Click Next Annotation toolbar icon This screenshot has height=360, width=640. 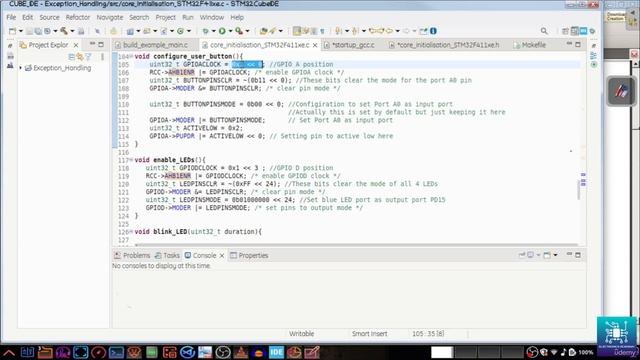tap(338, 31)
